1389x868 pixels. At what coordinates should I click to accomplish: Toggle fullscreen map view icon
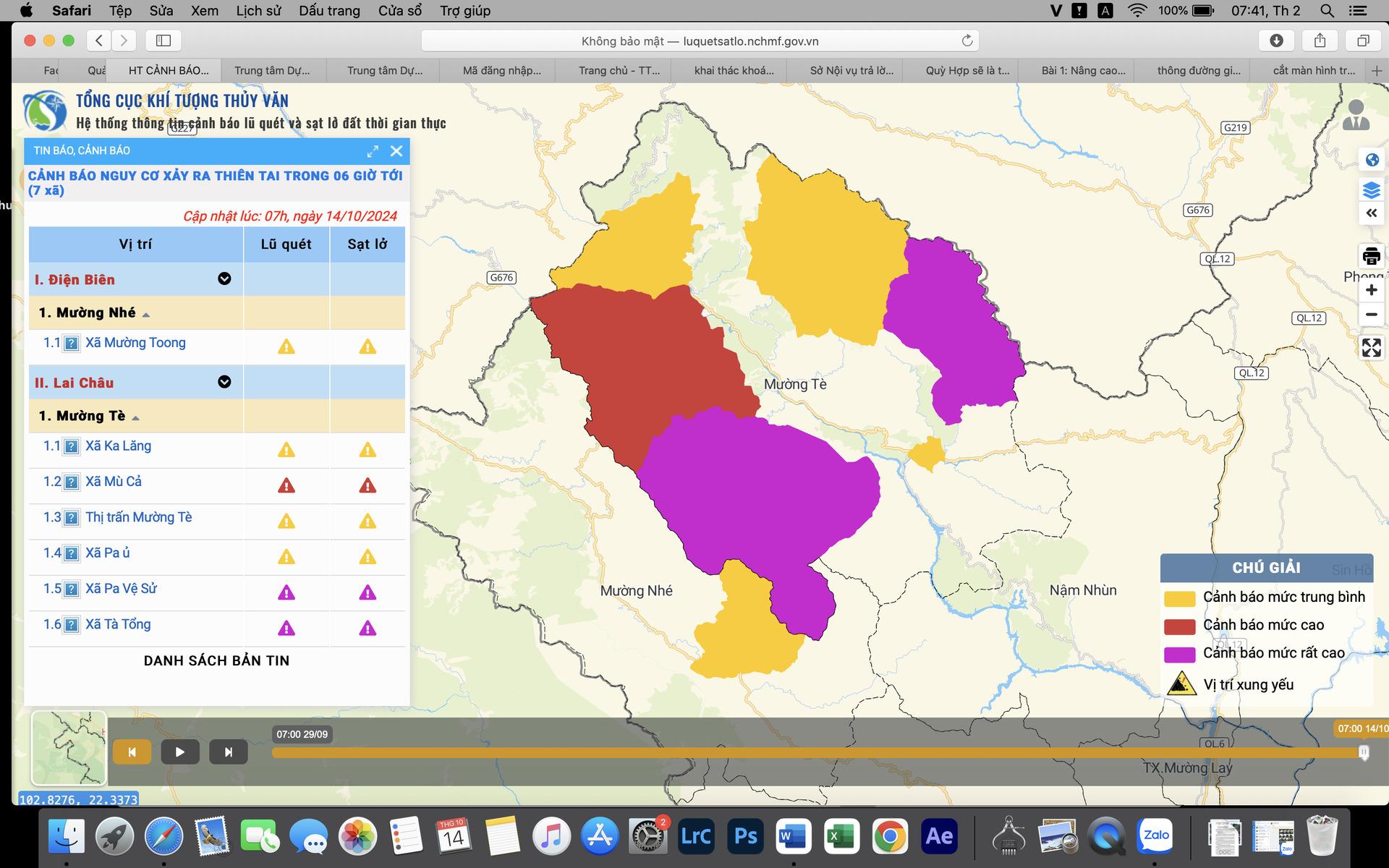tap(1371, 348)
